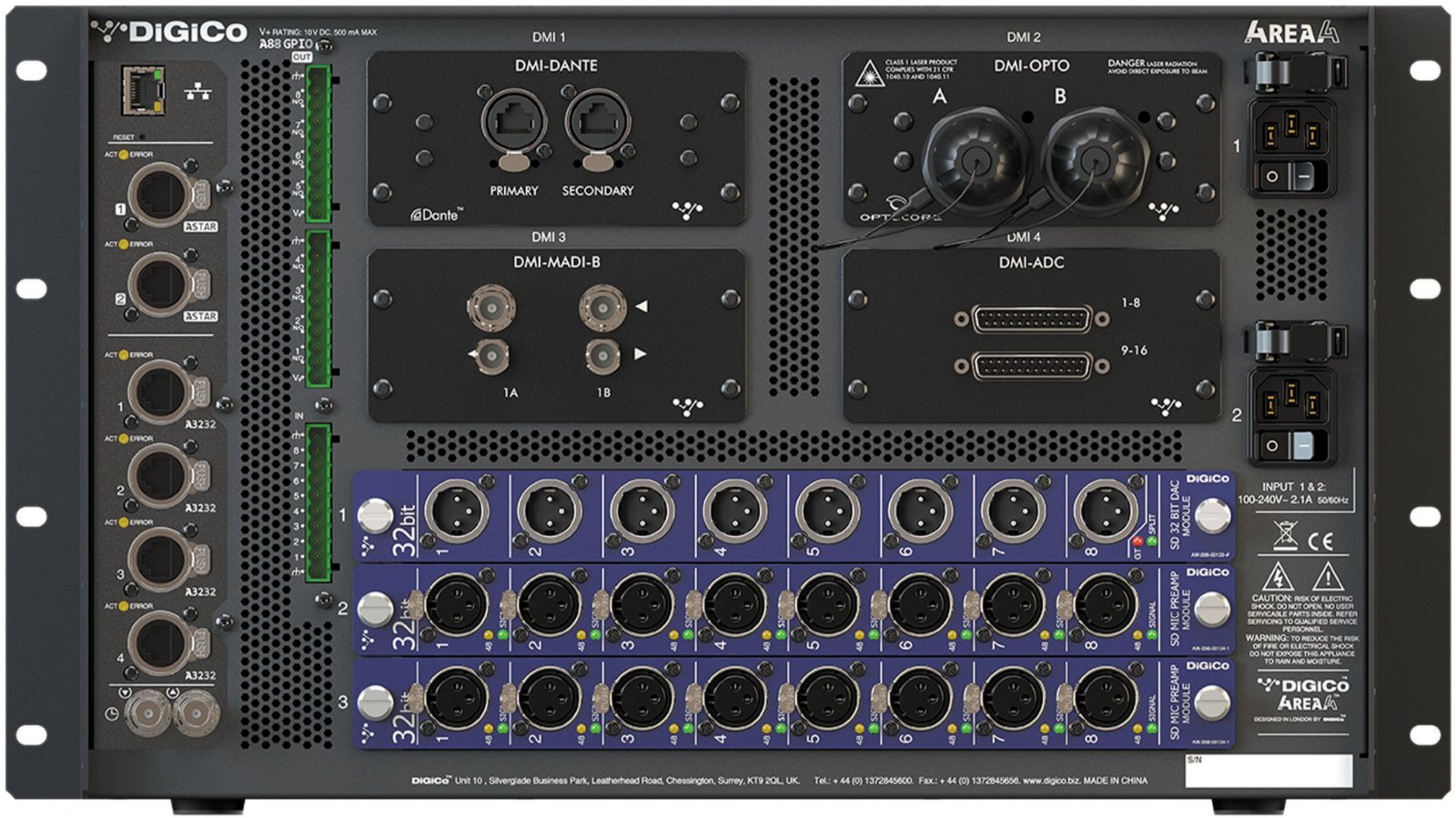Click the Ethernet network symbol beside the RJ45 port
Screen dimensions: 1456x818
[x=198, y=91]
